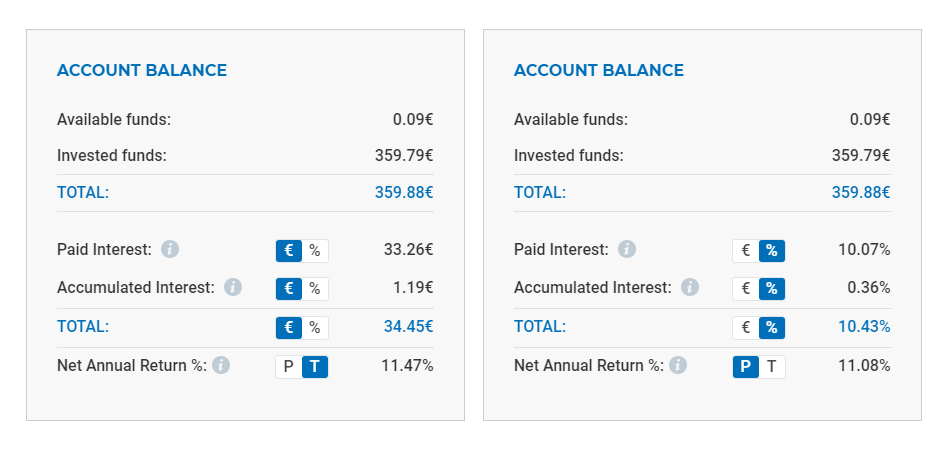Click the 10.43% total interest value
The width and height of the screenshot is (950, 450).
coord(865,326)
